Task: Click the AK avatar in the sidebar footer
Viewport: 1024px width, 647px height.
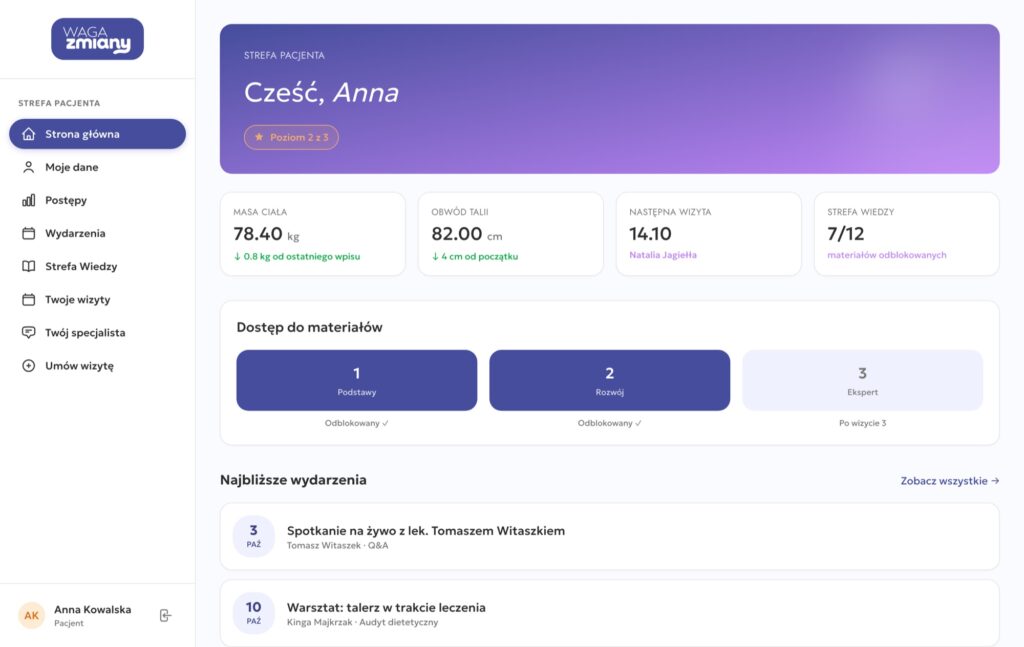Action: point(31,616)
